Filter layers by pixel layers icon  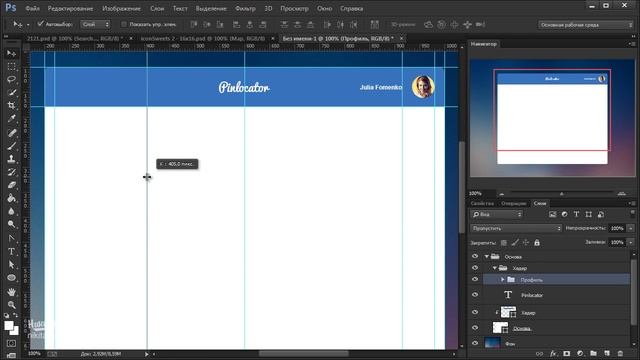552,214
